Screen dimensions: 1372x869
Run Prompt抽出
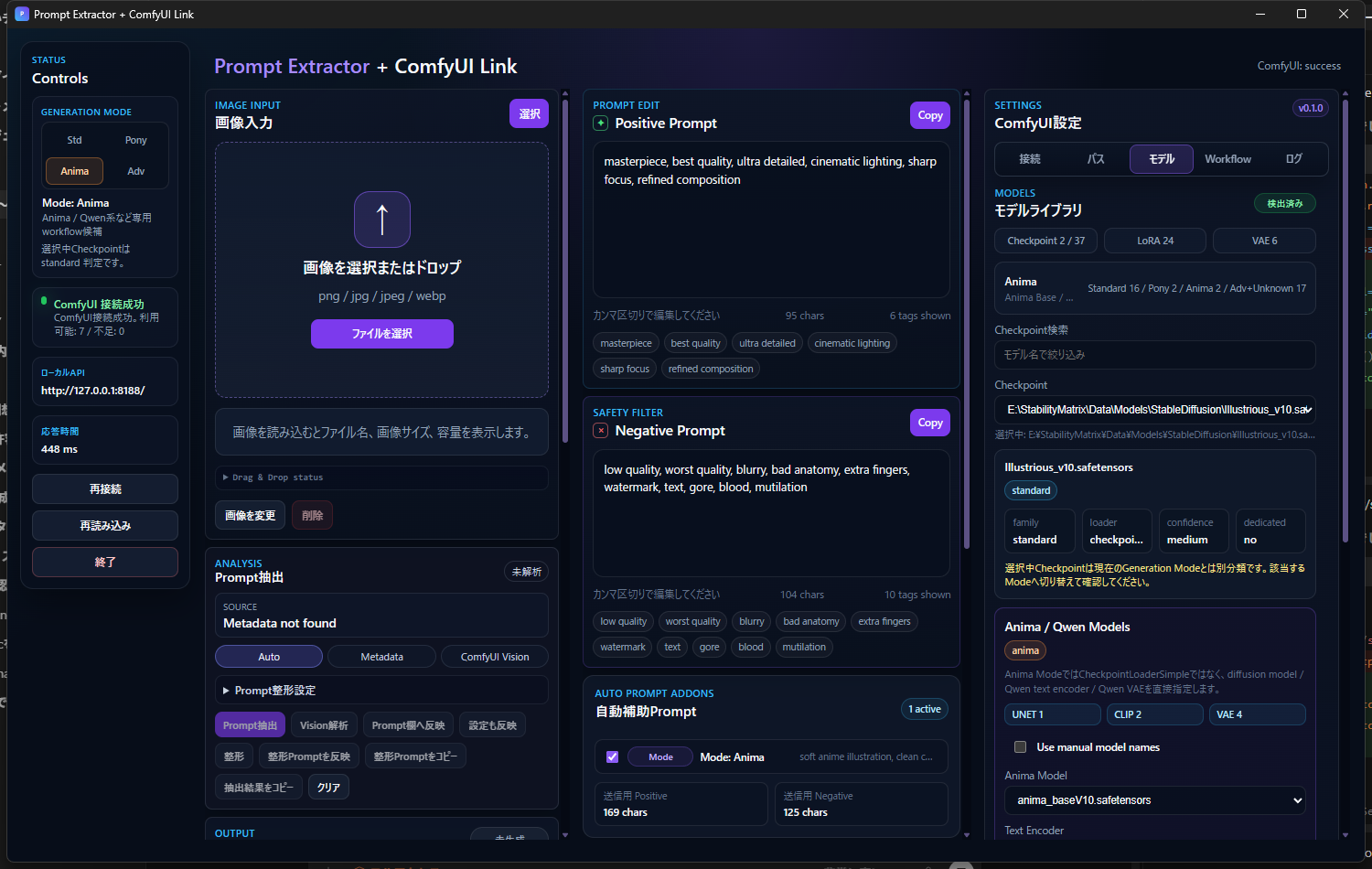[250, 725]
